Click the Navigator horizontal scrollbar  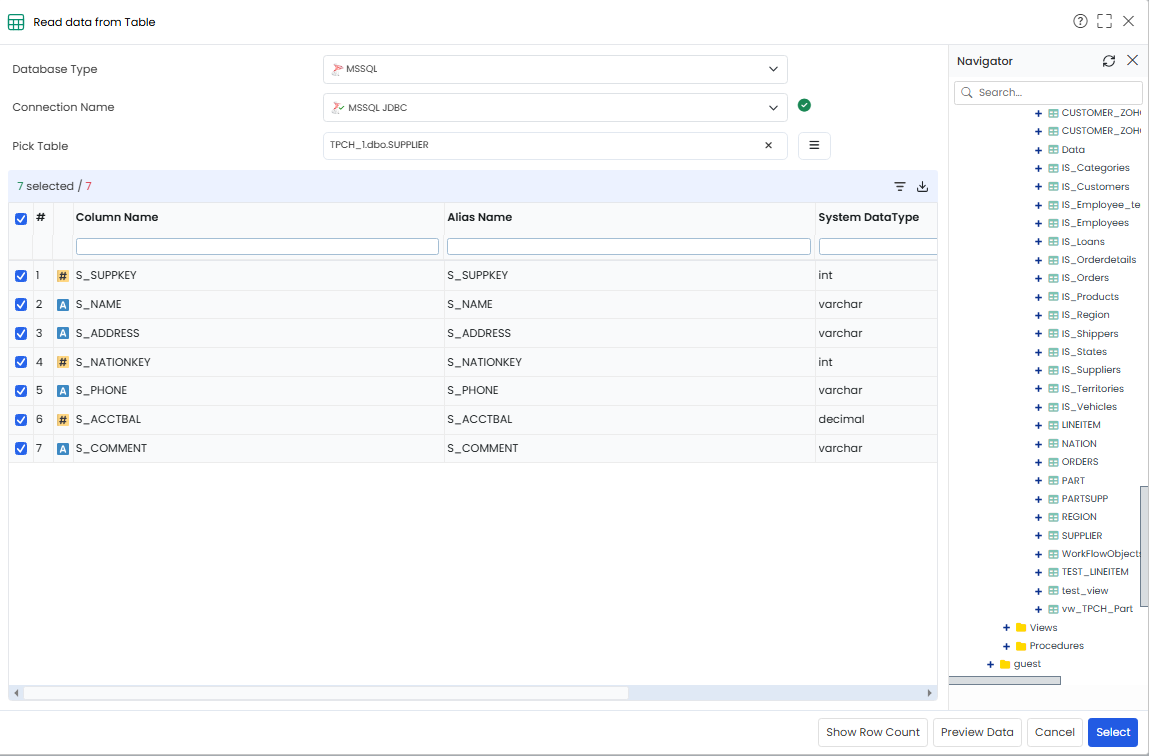pos(1005,681)
